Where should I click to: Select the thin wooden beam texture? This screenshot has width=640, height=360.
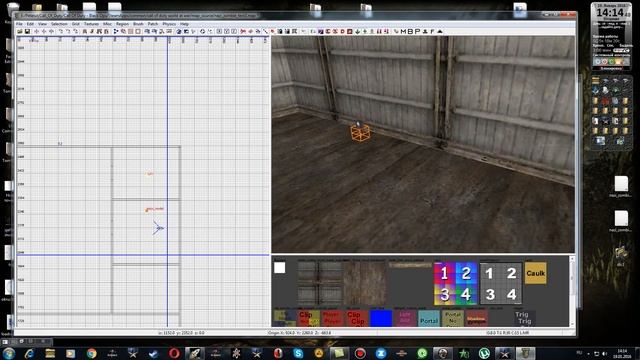[x=410, y=265]
